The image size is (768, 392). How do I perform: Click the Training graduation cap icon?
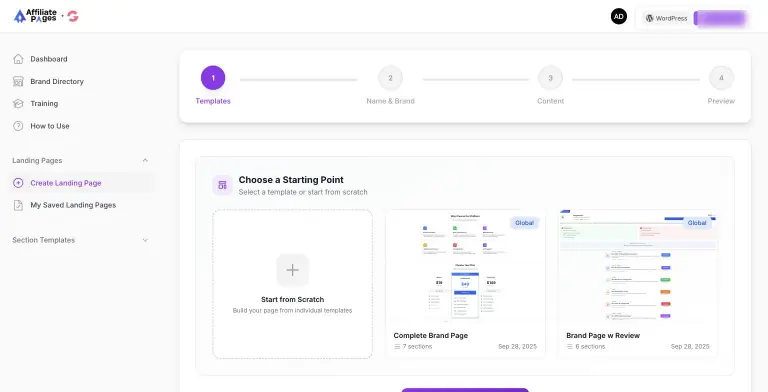click(18, 103)
